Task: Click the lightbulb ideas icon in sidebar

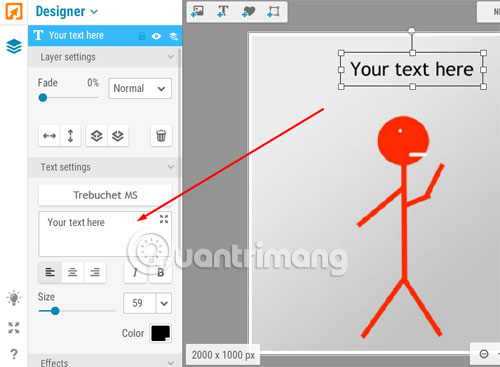Action: coord(14,298)
